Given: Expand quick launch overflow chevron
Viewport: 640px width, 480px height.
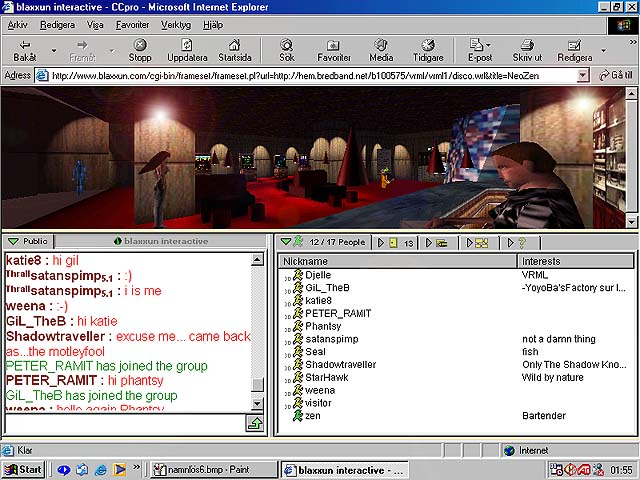Looking at the screenshot, I should [137, 466].
